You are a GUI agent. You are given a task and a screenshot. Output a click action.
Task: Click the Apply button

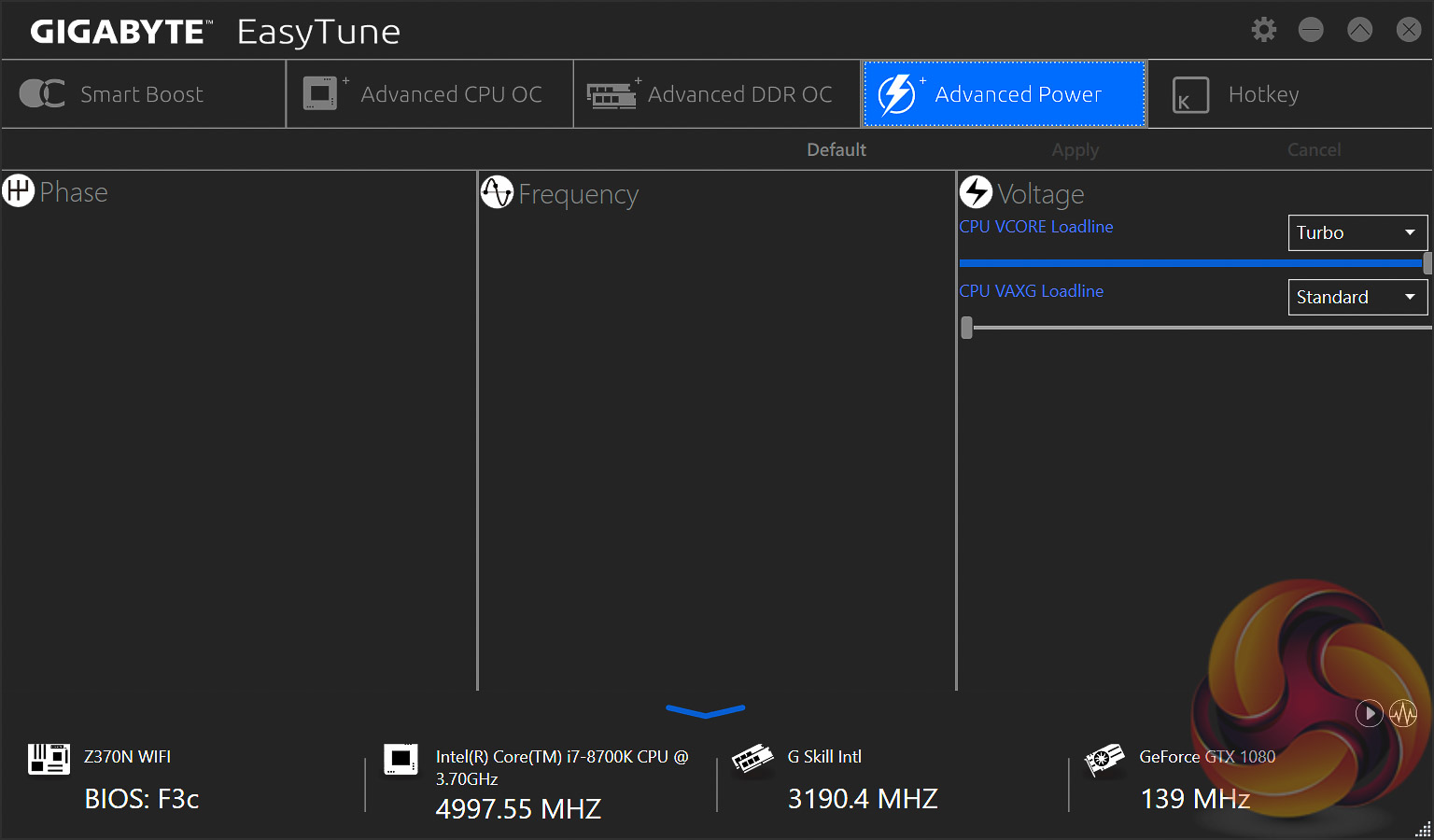tap(1075, 149)
